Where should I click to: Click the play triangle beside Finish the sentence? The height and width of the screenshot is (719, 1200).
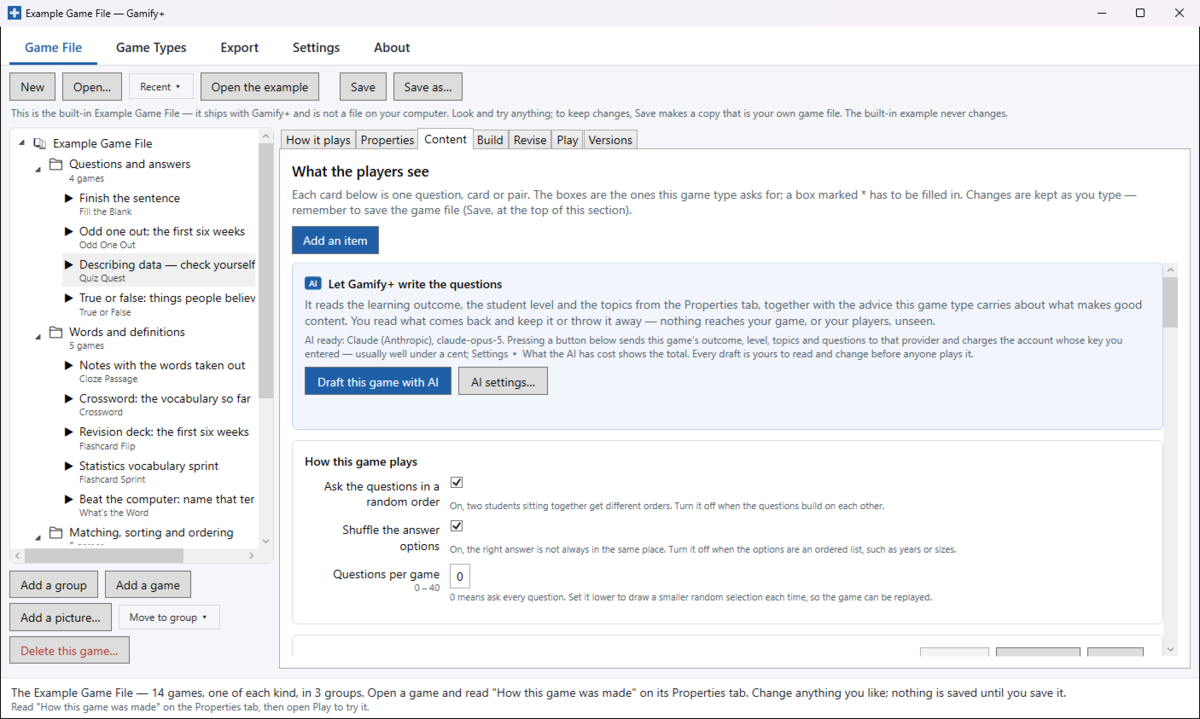(x=69, y=198)
